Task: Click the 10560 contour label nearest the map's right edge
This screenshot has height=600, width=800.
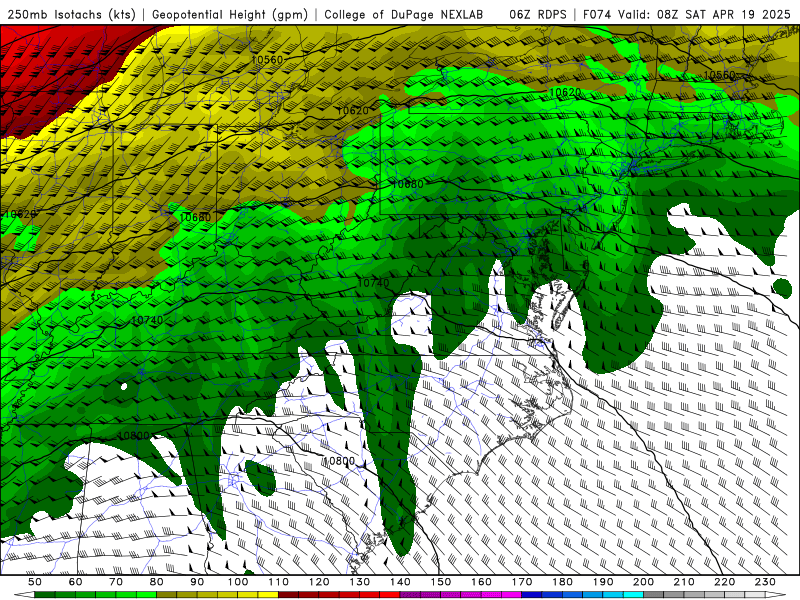Action: point(719,75)
